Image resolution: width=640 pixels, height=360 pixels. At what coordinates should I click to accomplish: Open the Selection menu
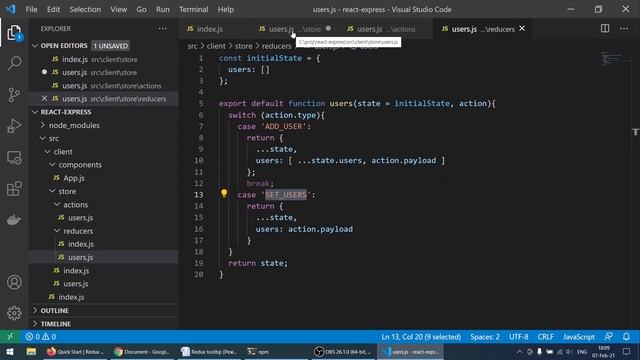[x=85, y=9]
